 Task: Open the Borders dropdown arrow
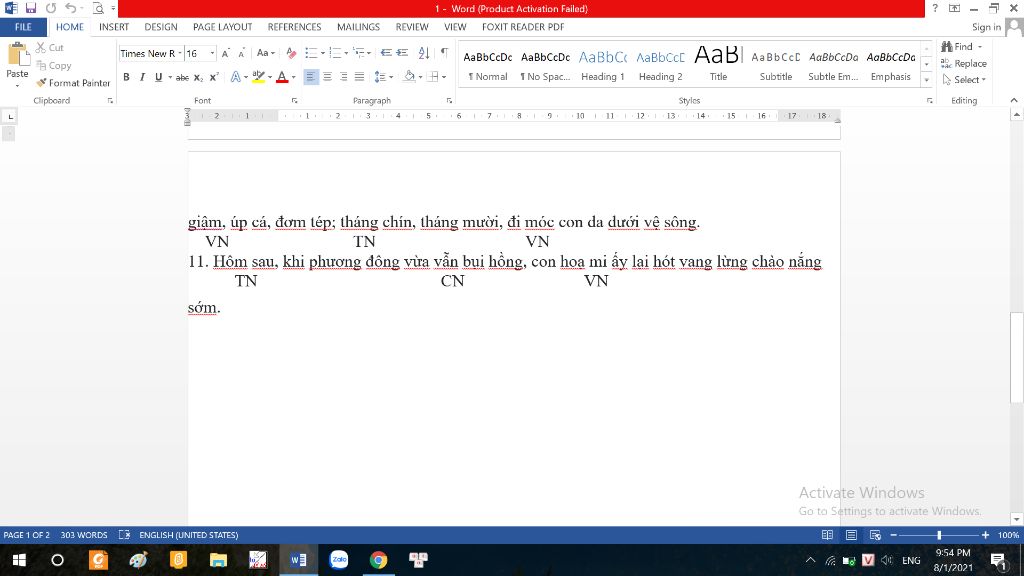[x=444, y=77]
